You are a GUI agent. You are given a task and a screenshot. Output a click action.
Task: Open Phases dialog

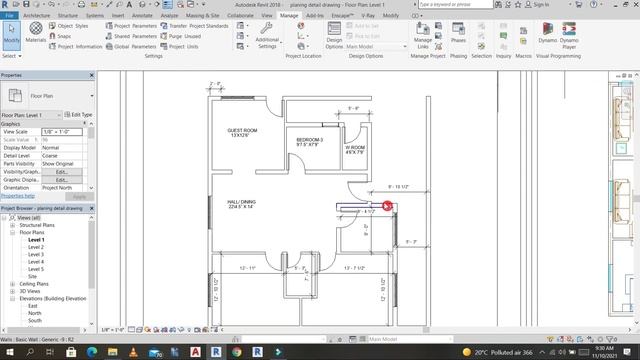click(458, 33)
